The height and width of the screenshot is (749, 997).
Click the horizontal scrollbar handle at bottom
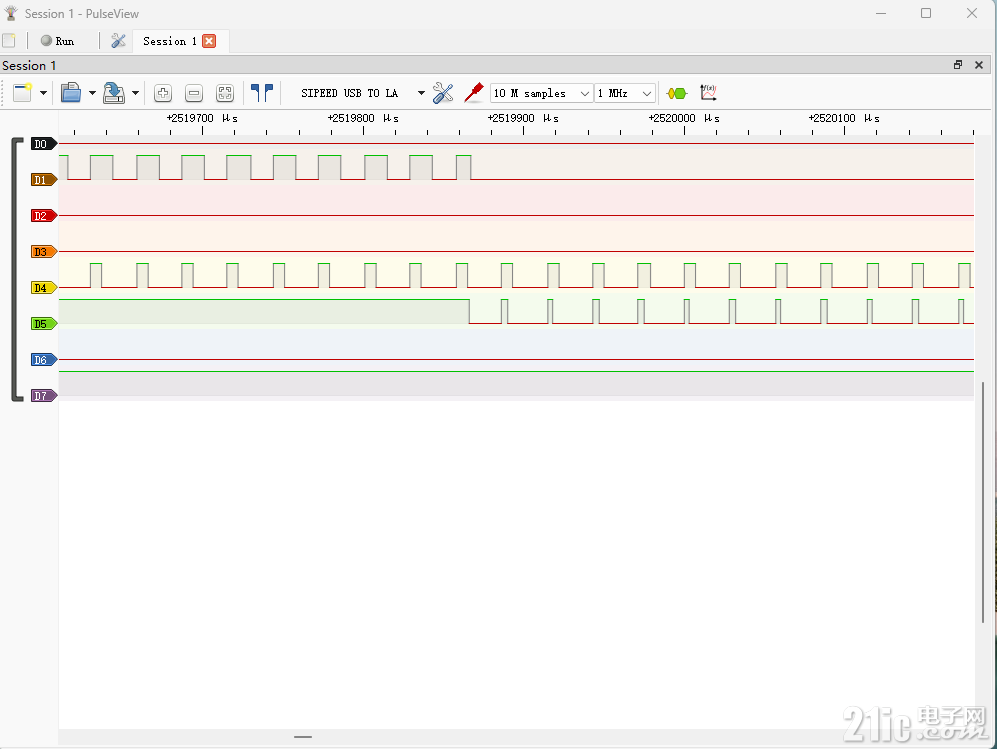(303, 737)
